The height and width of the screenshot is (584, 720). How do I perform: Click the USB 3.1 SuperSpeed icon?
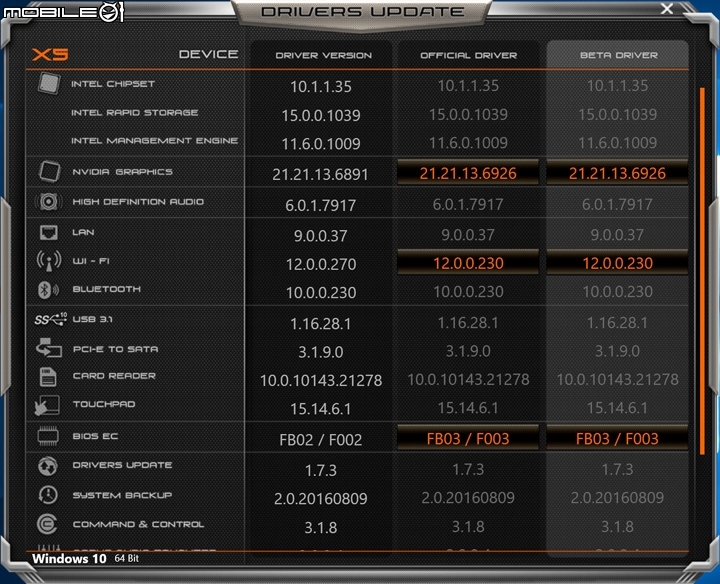(x=51, y=319)
